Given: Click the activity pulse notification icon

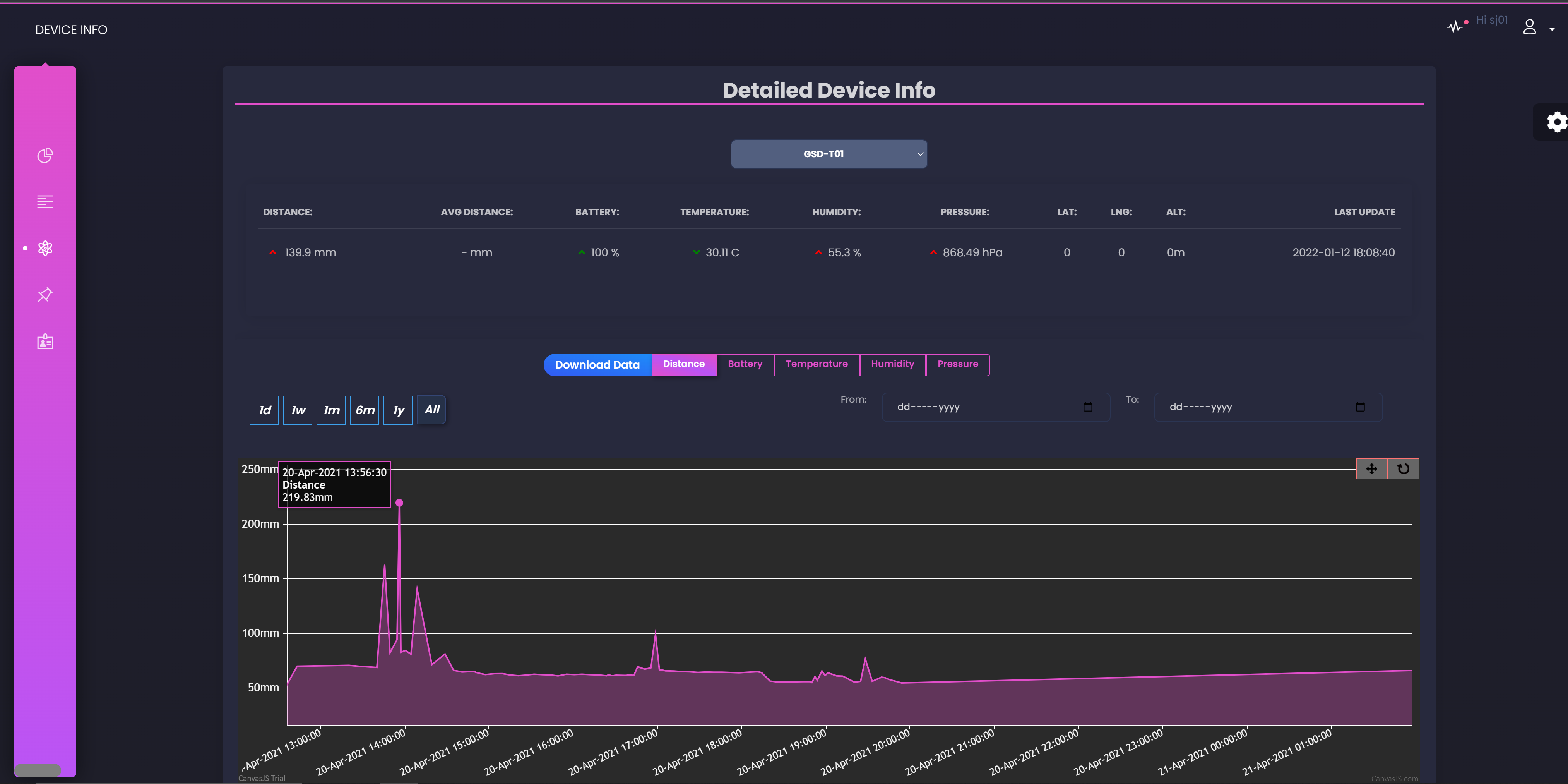Looking at the screenshot, I should pyautogui.click(x=1454, y=27).
